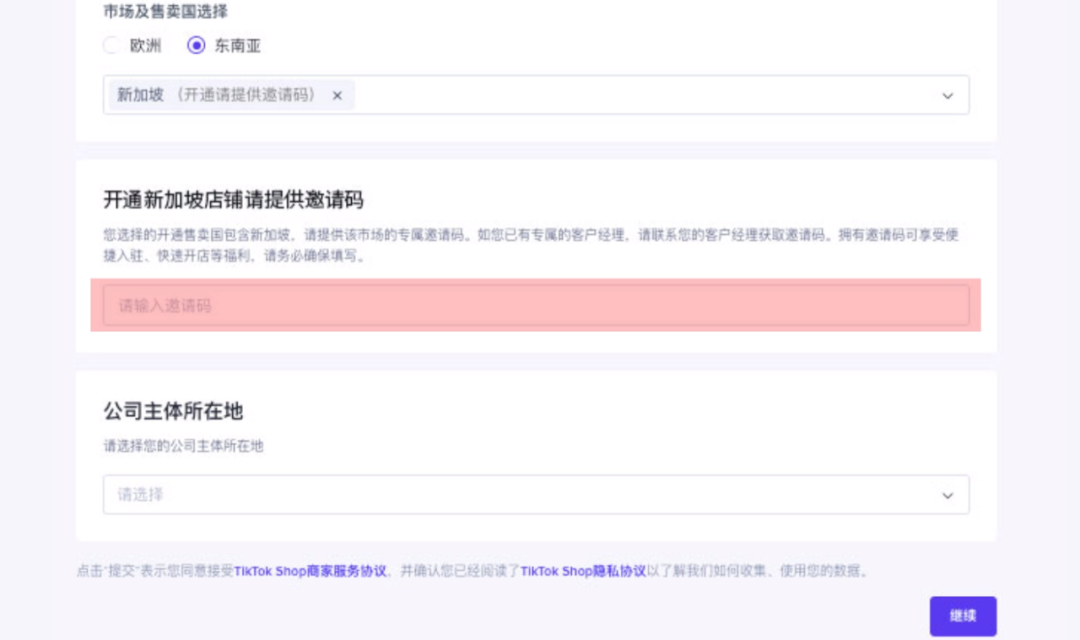The width and height of the screenshot is (1080, 640).
Task: Remove the 新加坡 tag using its × icon
Action: point(336,95)
